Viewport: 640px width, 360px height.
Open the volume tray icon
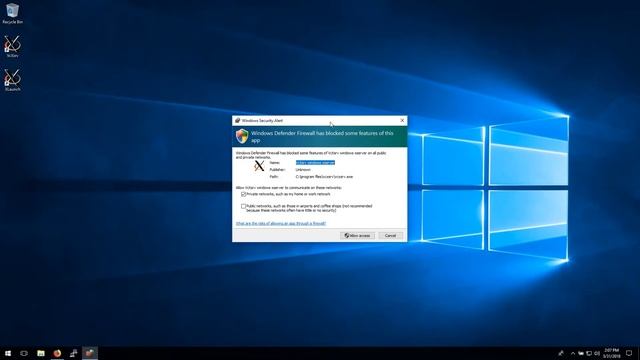tap(597, 353)
